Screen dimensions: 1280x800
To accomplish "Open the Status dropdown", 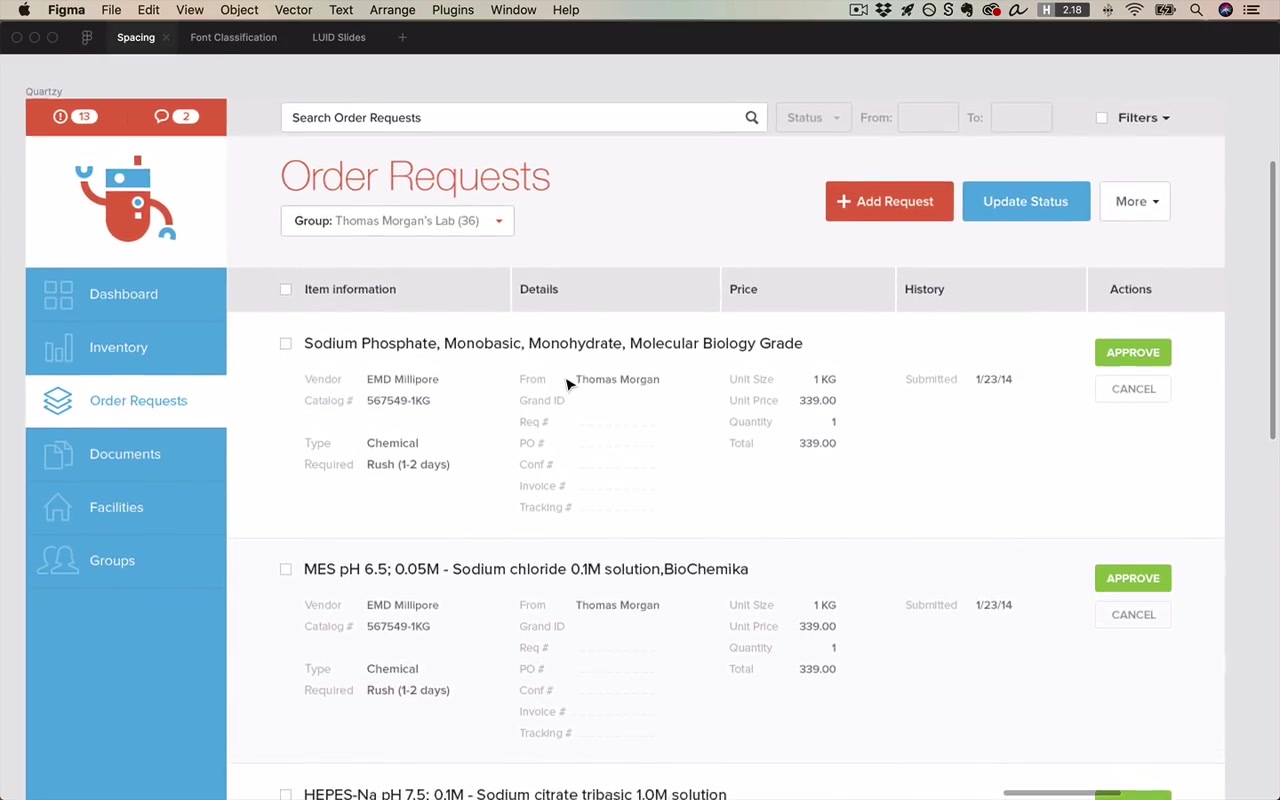I will 813,117.
